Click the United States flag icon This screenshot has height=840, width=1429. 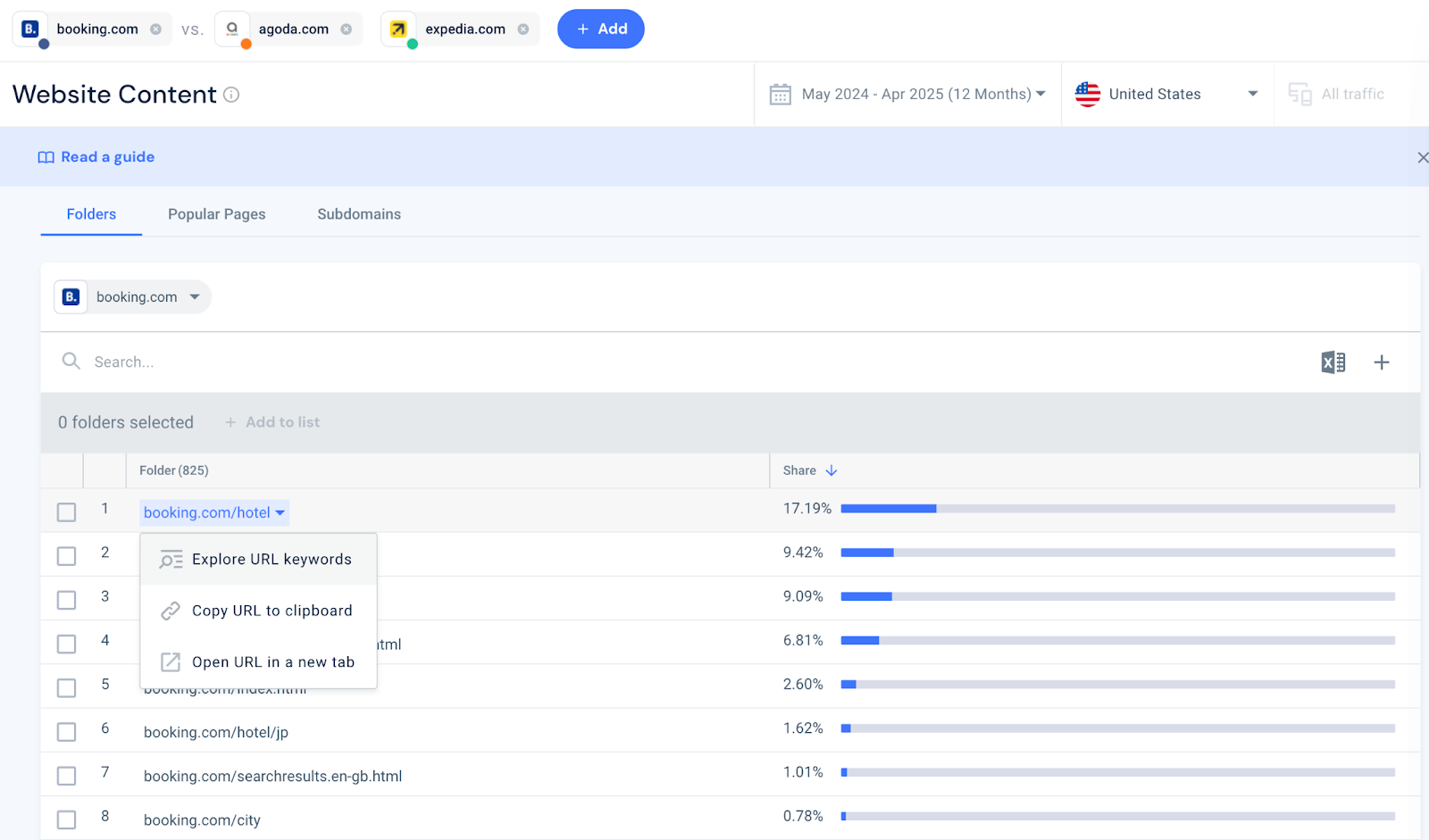(x=1088, y=94)
